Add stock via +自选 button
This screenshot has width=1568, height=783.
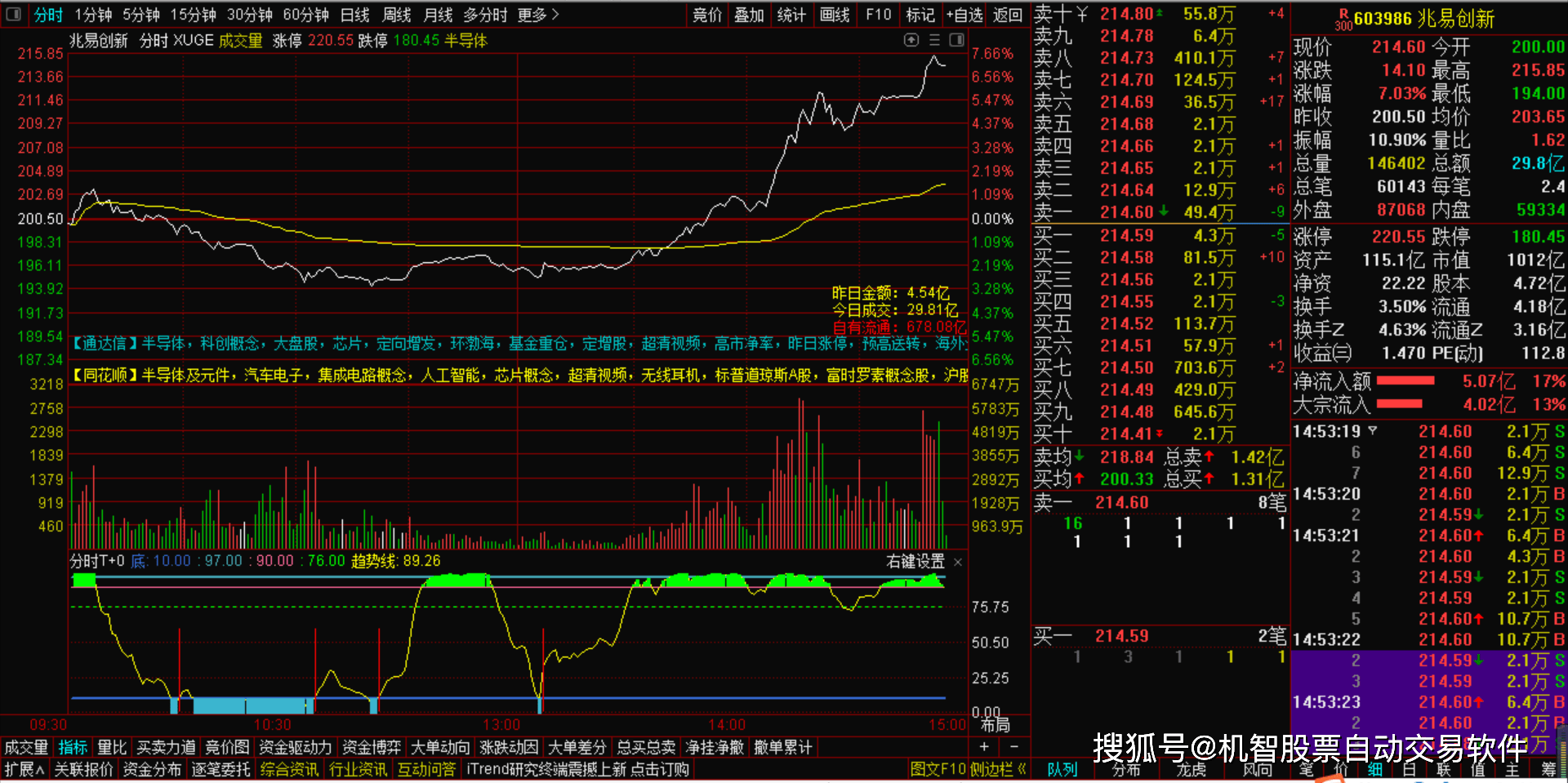[964, 15]
